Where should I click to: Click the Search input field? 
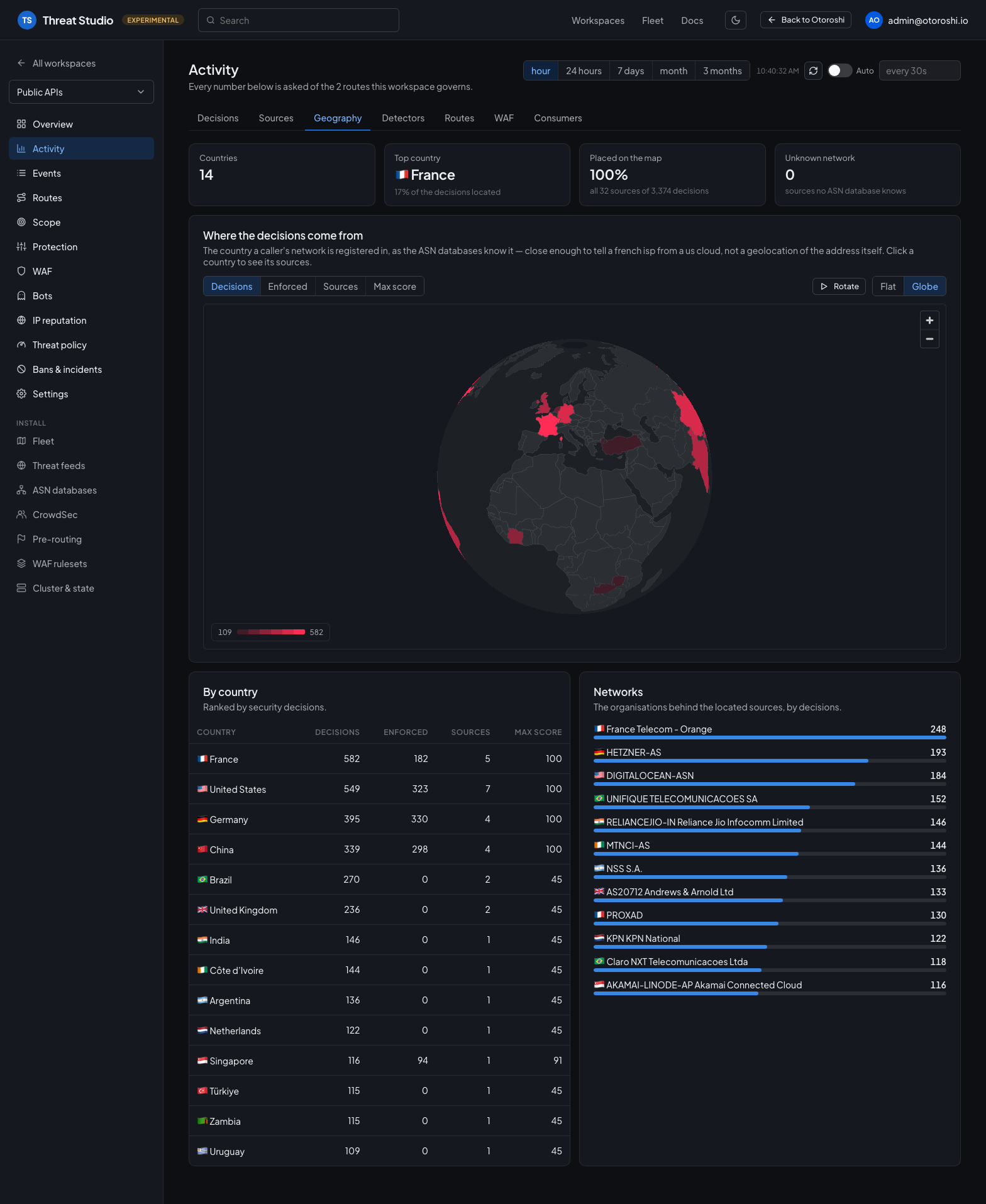point(299,20)
